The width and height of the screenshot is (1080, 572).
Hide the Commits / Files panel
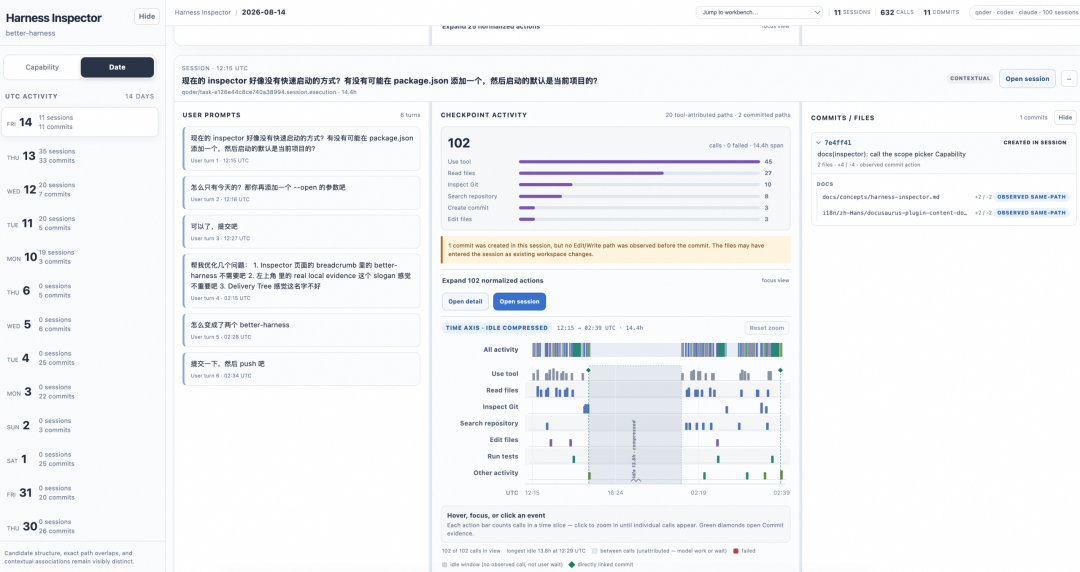point(1065,118)
